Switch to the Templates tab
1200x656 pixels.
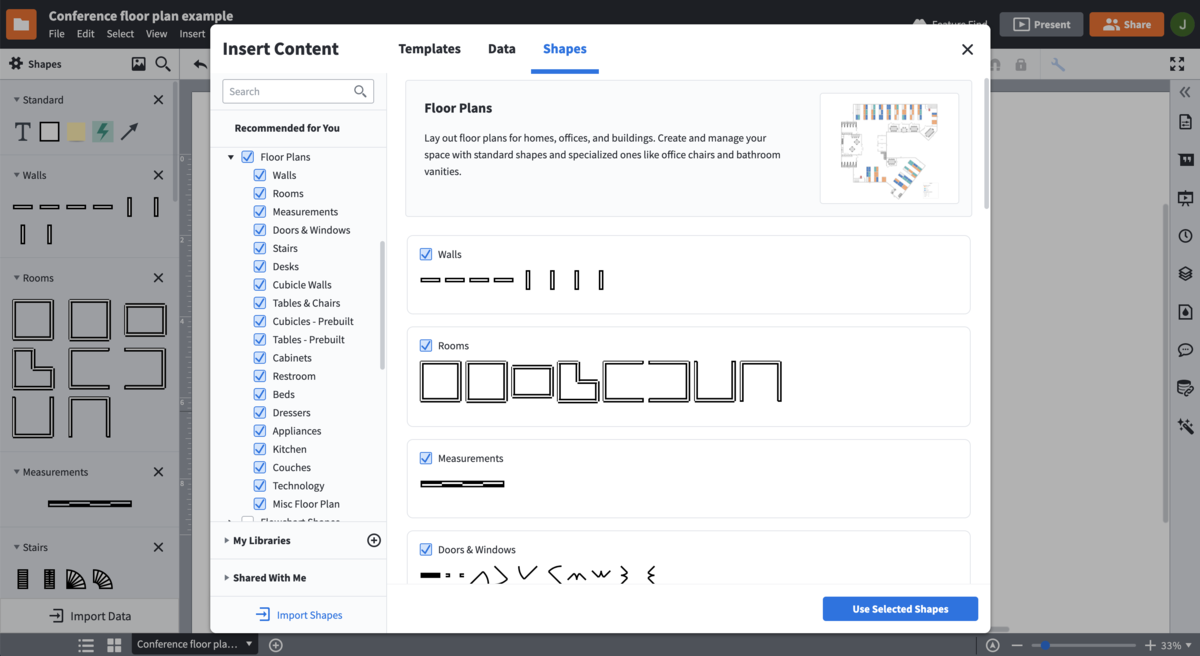click(429, 48)
